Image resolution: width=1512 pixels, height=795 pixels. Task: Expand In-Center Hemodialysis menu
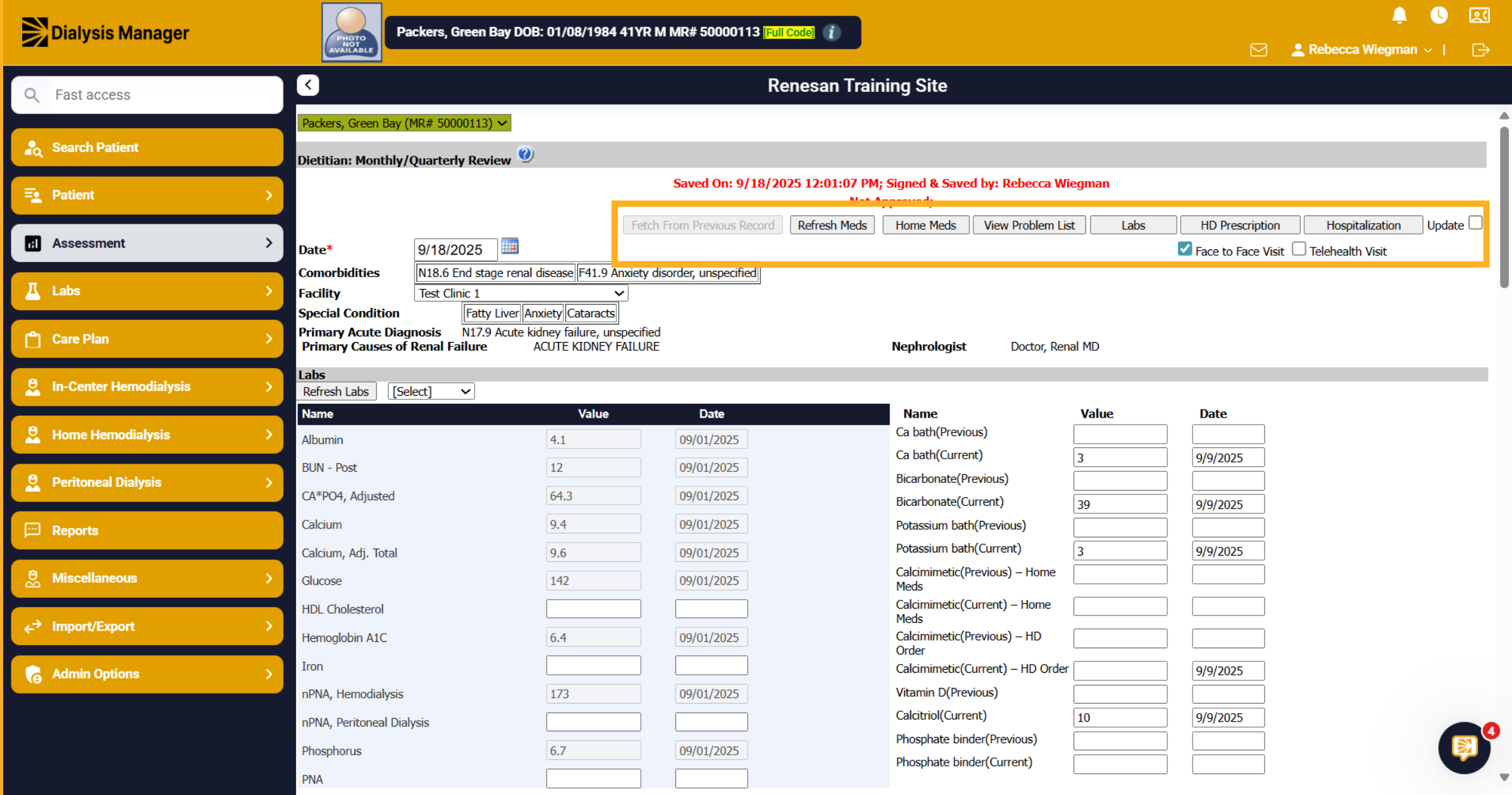[147, 387]
